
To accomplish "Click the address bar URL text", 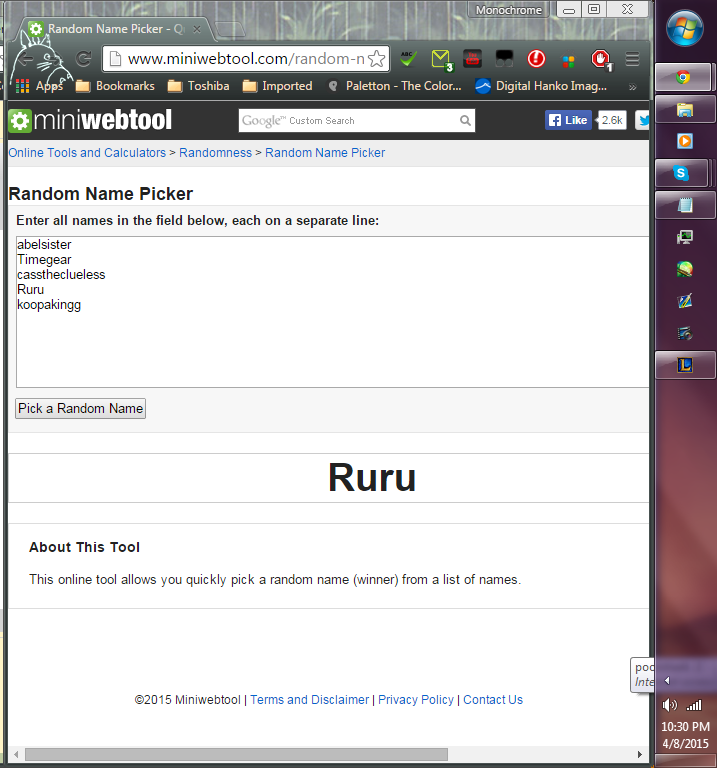I will point(246,59).
